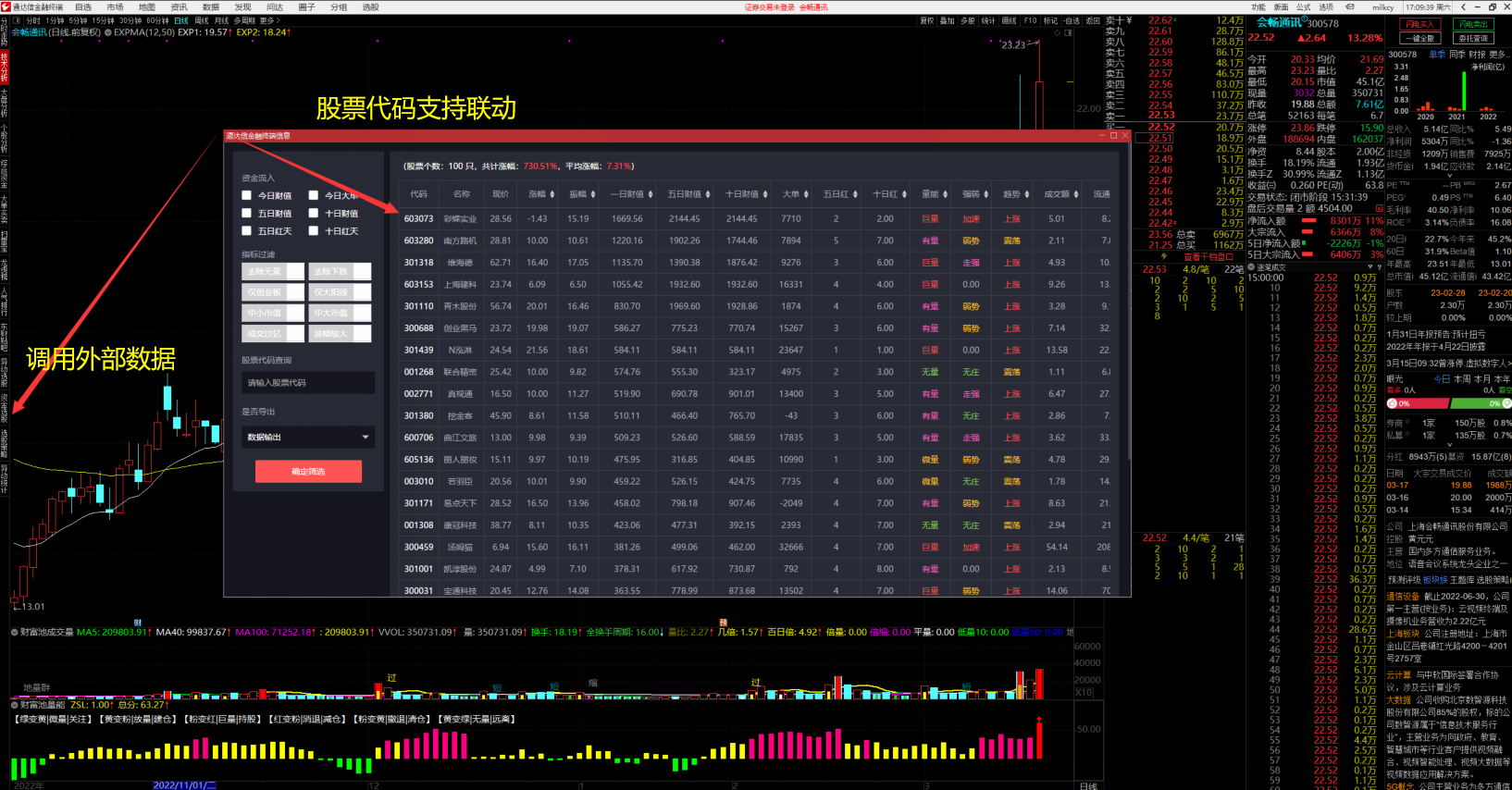Tick the 五日财值 checkbox
Viewport: 1512px width, 790px height.
click(247, 213)
